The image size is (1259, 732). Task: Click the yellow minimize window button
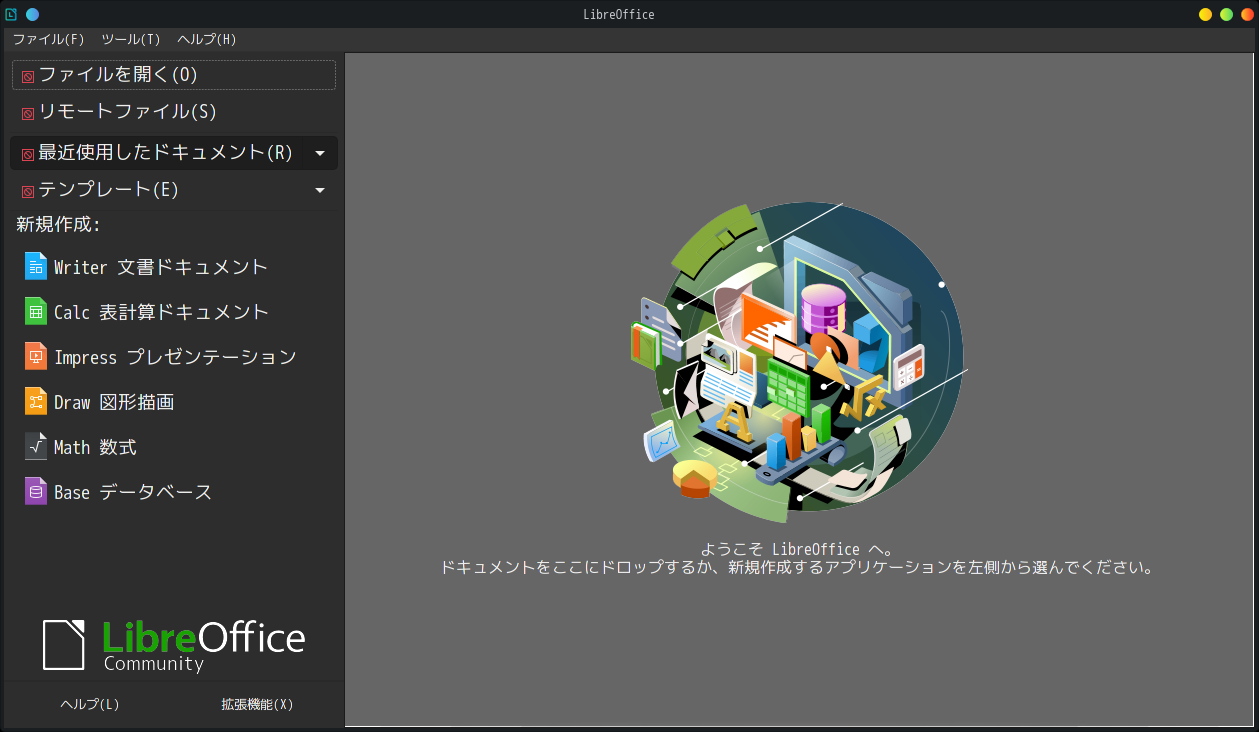click(1205, 14)
